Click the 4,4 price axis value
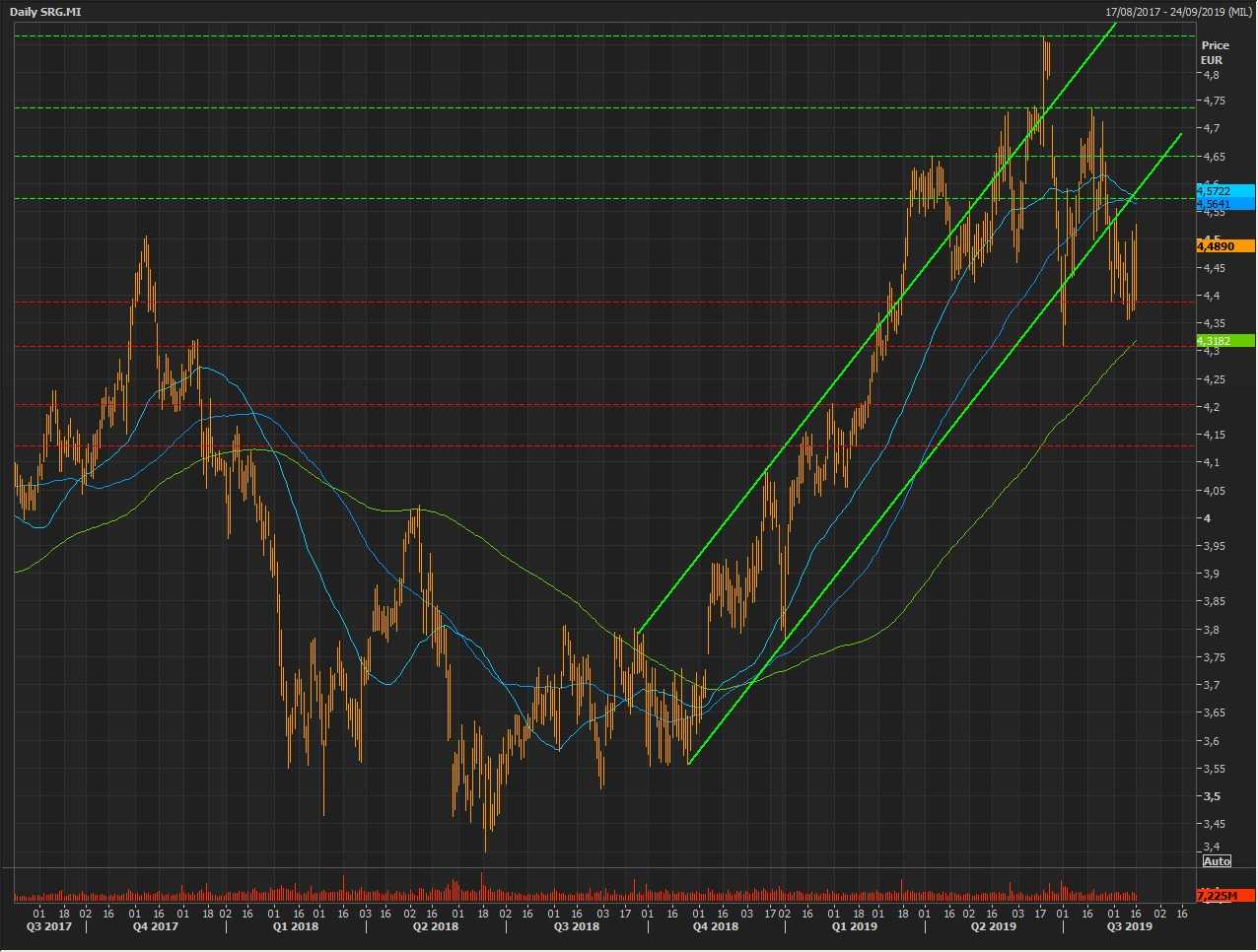 (x=1211, y=296)
